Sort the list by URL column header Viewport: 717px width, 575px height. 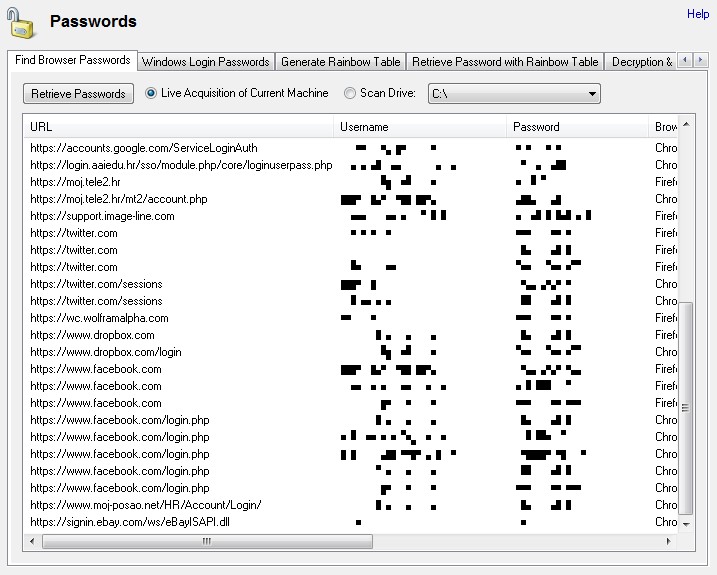point(178,127)
